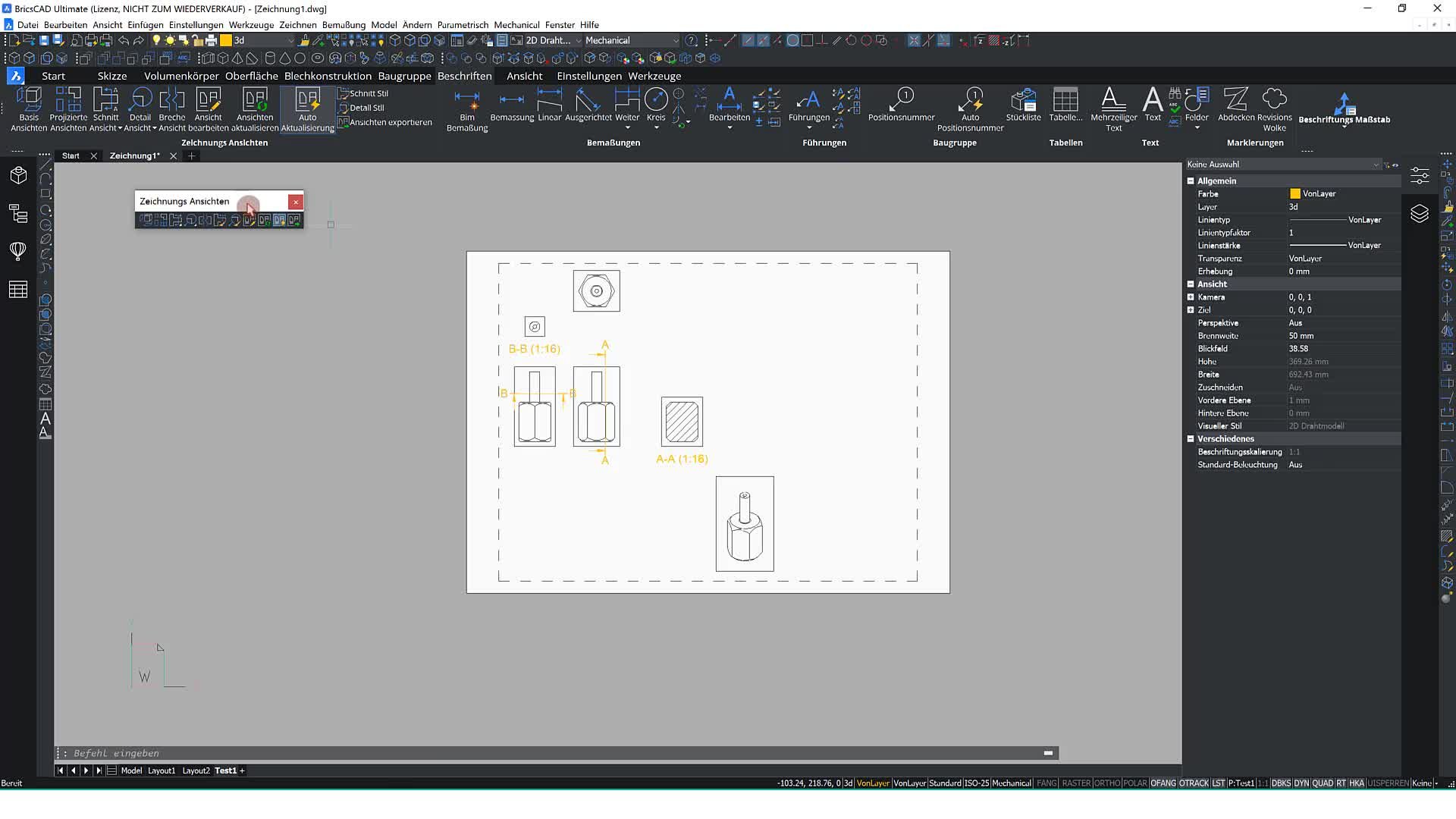Open the Bemaßung menu

coord(344,25)
